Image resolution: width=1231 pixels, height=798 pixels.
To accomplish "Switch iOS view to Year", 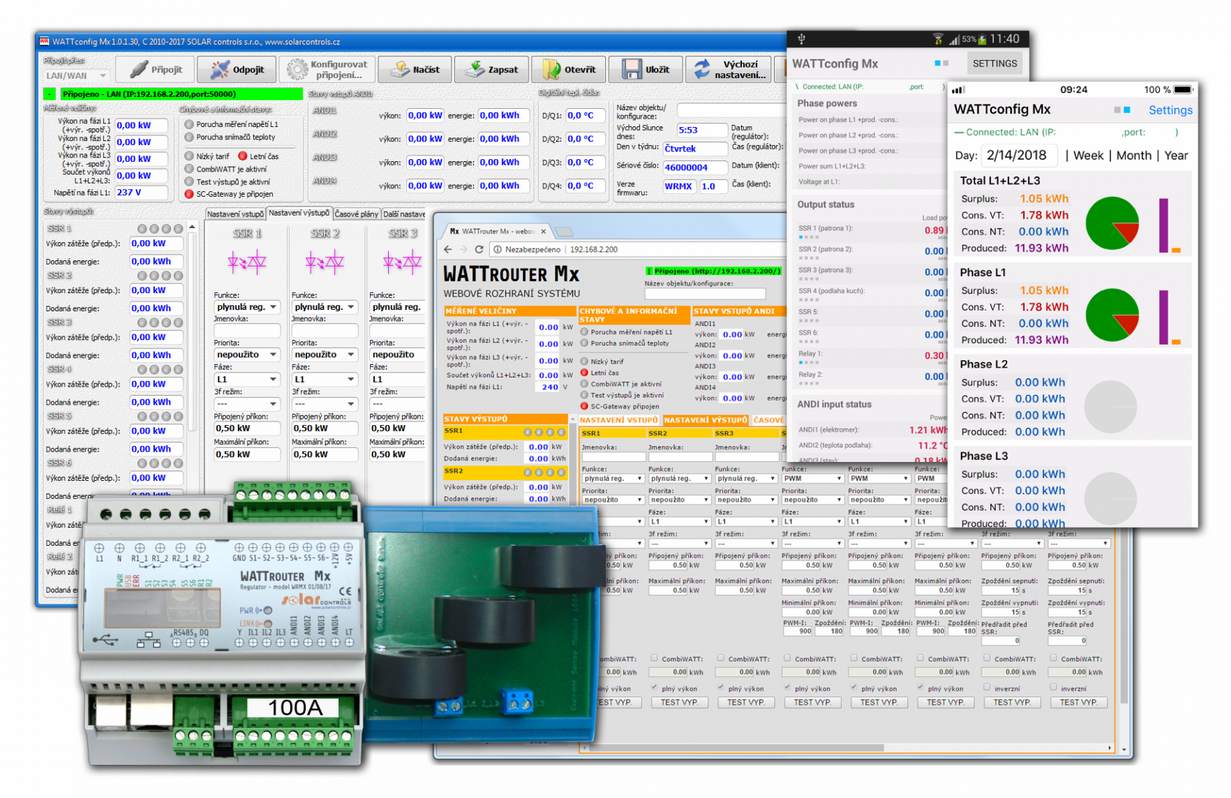I will pyautogui.click(x=1176, y=155).
